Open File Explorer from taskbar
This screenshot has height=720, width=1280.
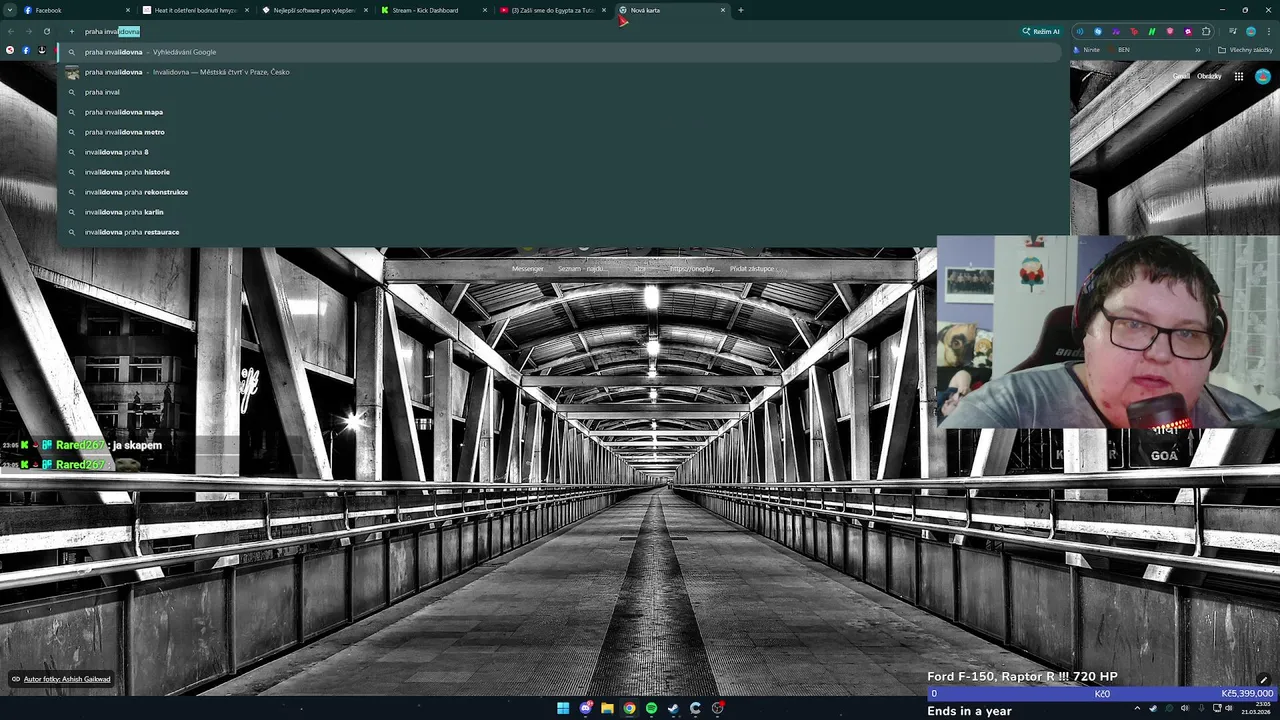click(607, 708)
